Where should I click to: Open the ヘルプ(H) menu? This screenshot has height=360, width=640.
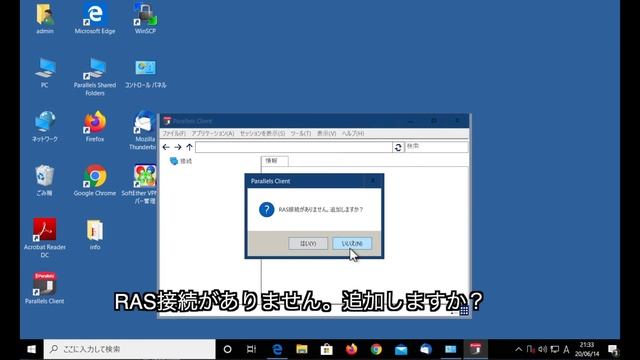pos(353,133)
